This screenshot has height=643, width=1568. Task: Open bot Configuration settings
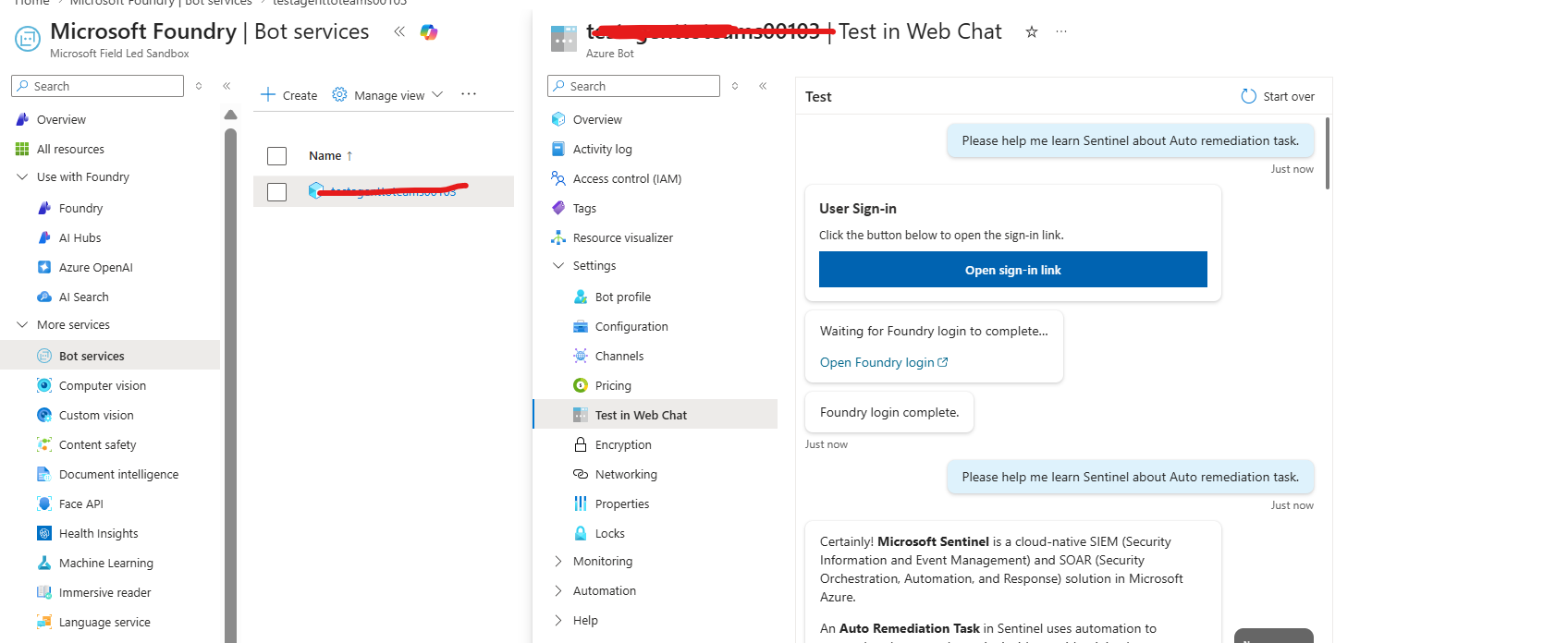(631, 326)
